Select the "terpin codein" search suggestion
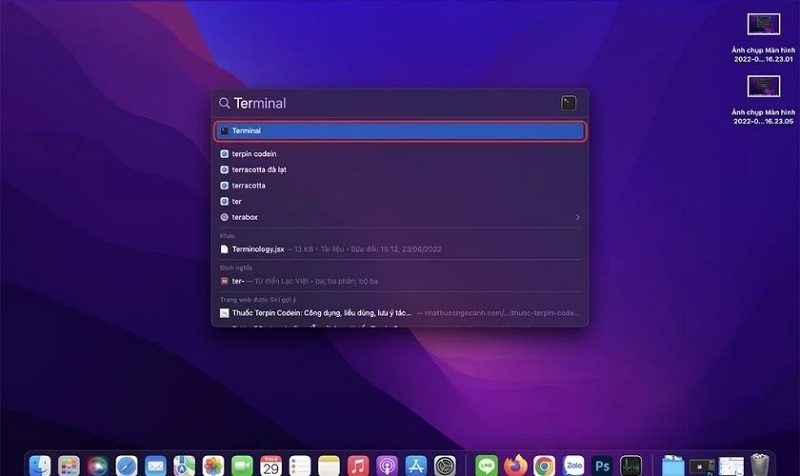The height and width of the screenshot is (476, 800). pyautogui.click(x=254, y=154)
